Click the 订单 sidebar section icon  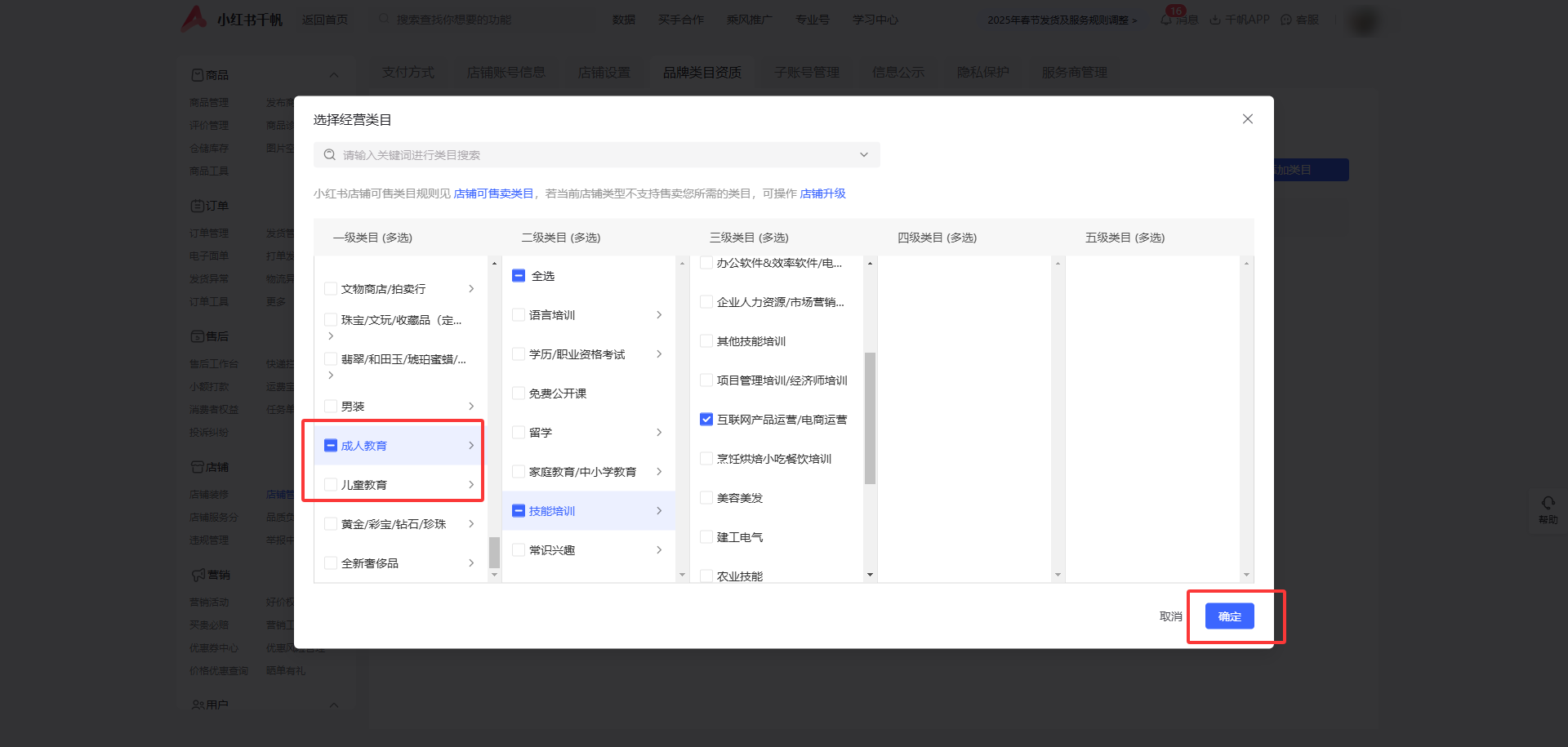pos(197,206)
